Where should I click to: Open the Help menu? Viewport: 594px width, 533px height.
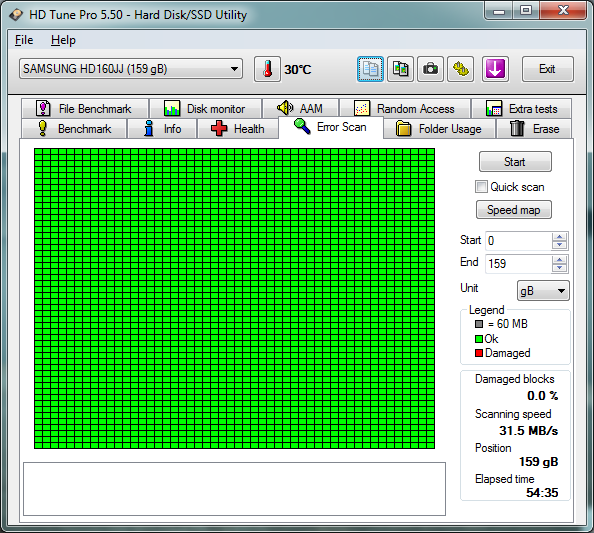(x=63, y=40)
